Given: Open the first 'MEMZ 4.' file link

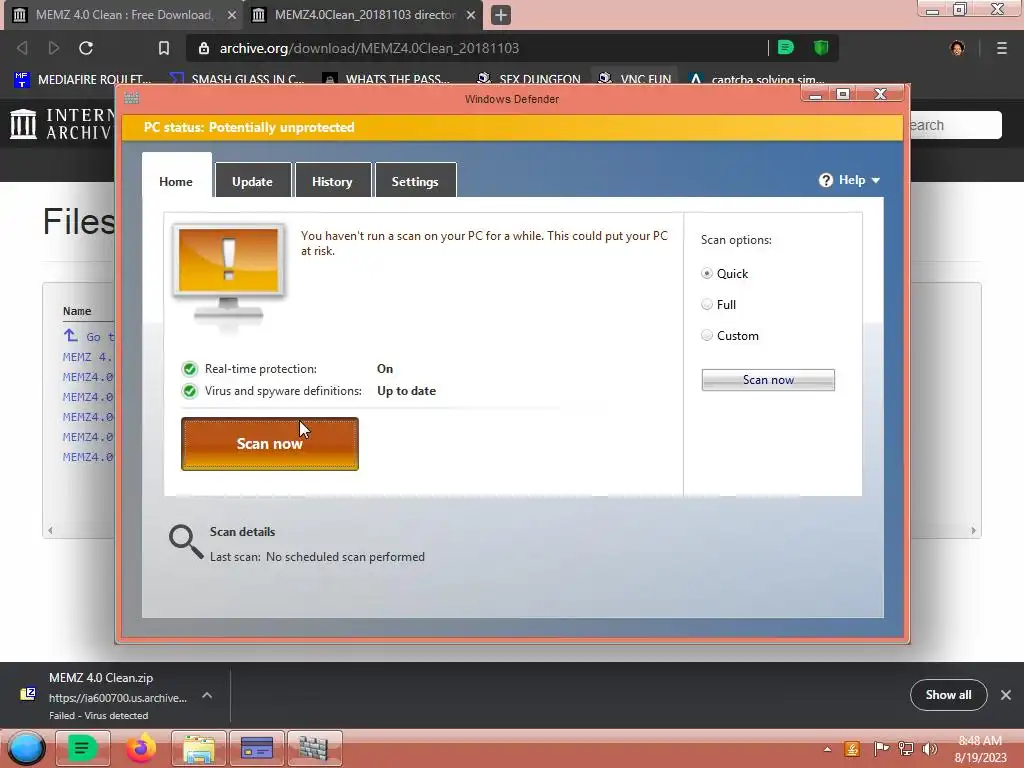Looking at the screenshot, I should [88, 357].
